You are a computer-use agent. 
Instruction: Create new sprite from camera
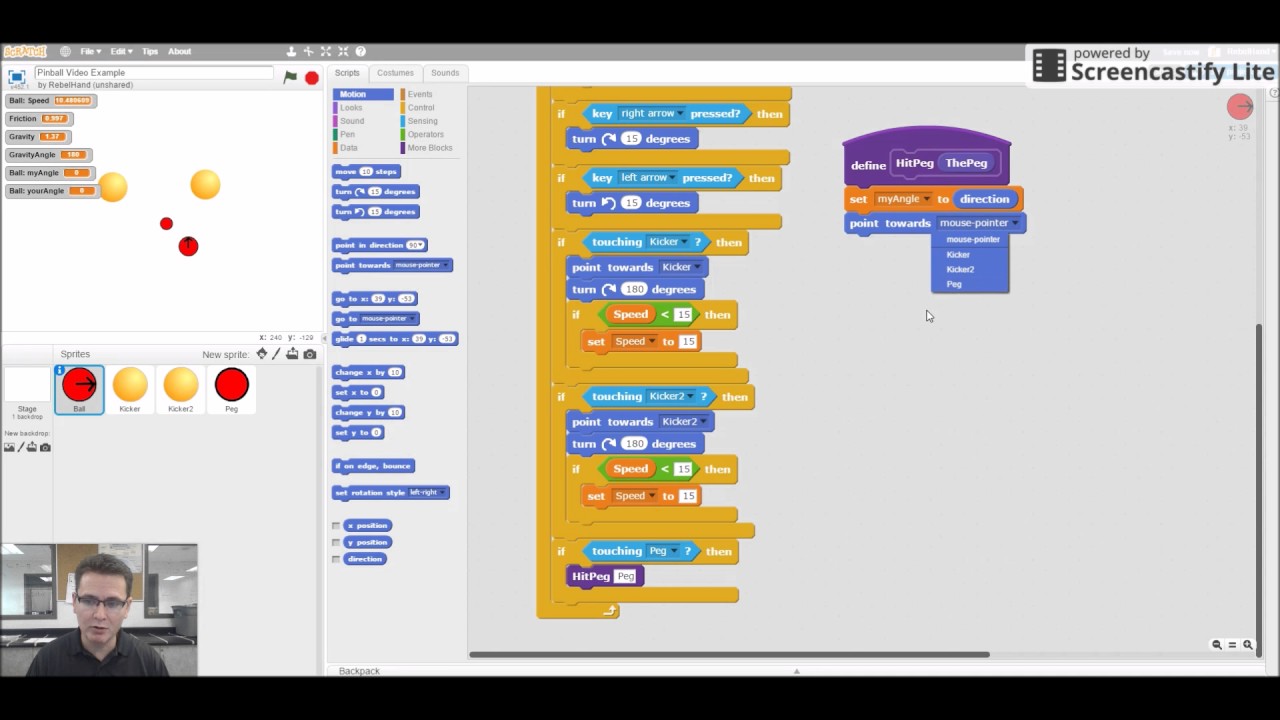point(310,354)
